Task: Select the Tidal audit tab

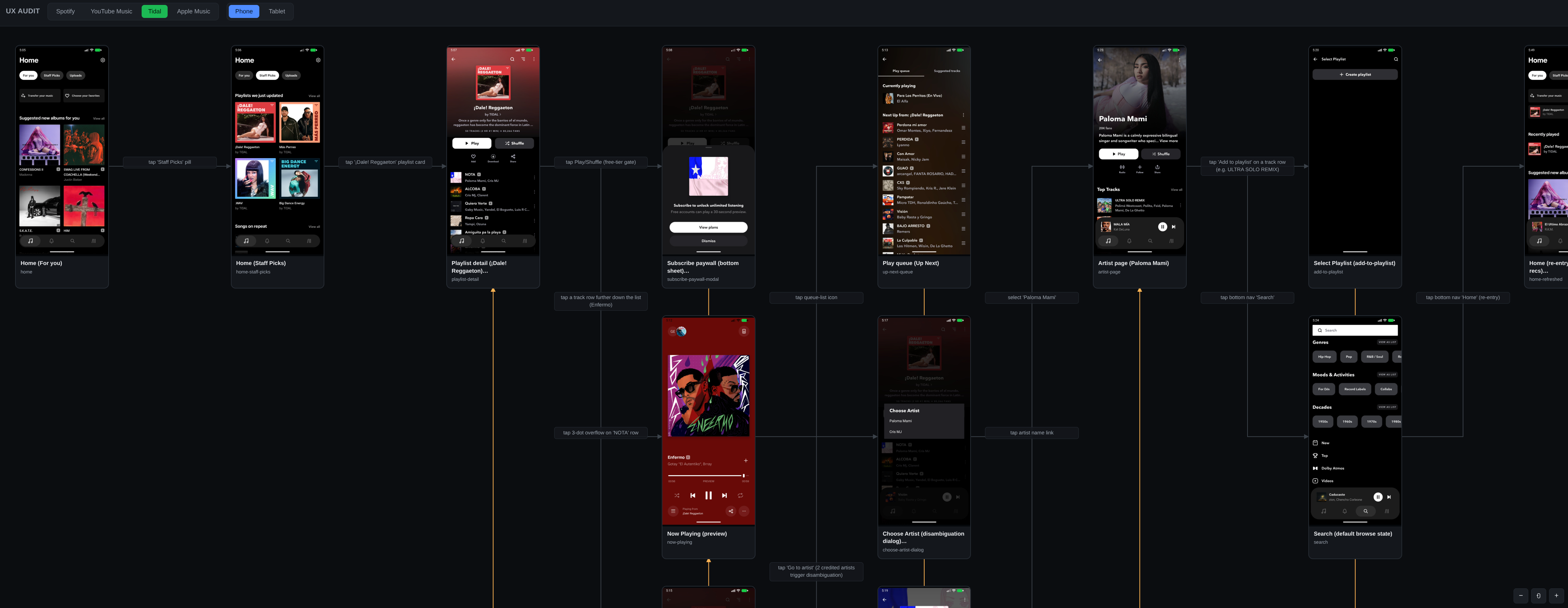Action: 155,11
